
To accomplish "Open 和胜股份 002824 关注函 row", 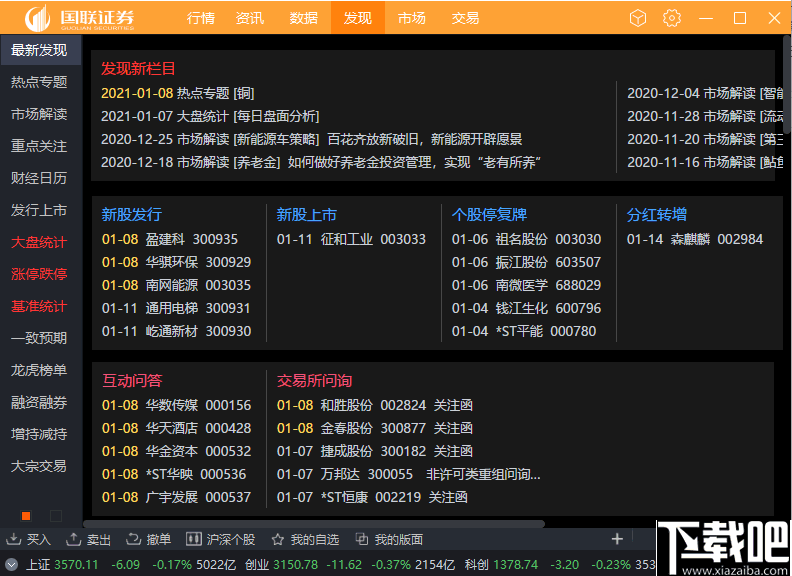I will 374,405.
